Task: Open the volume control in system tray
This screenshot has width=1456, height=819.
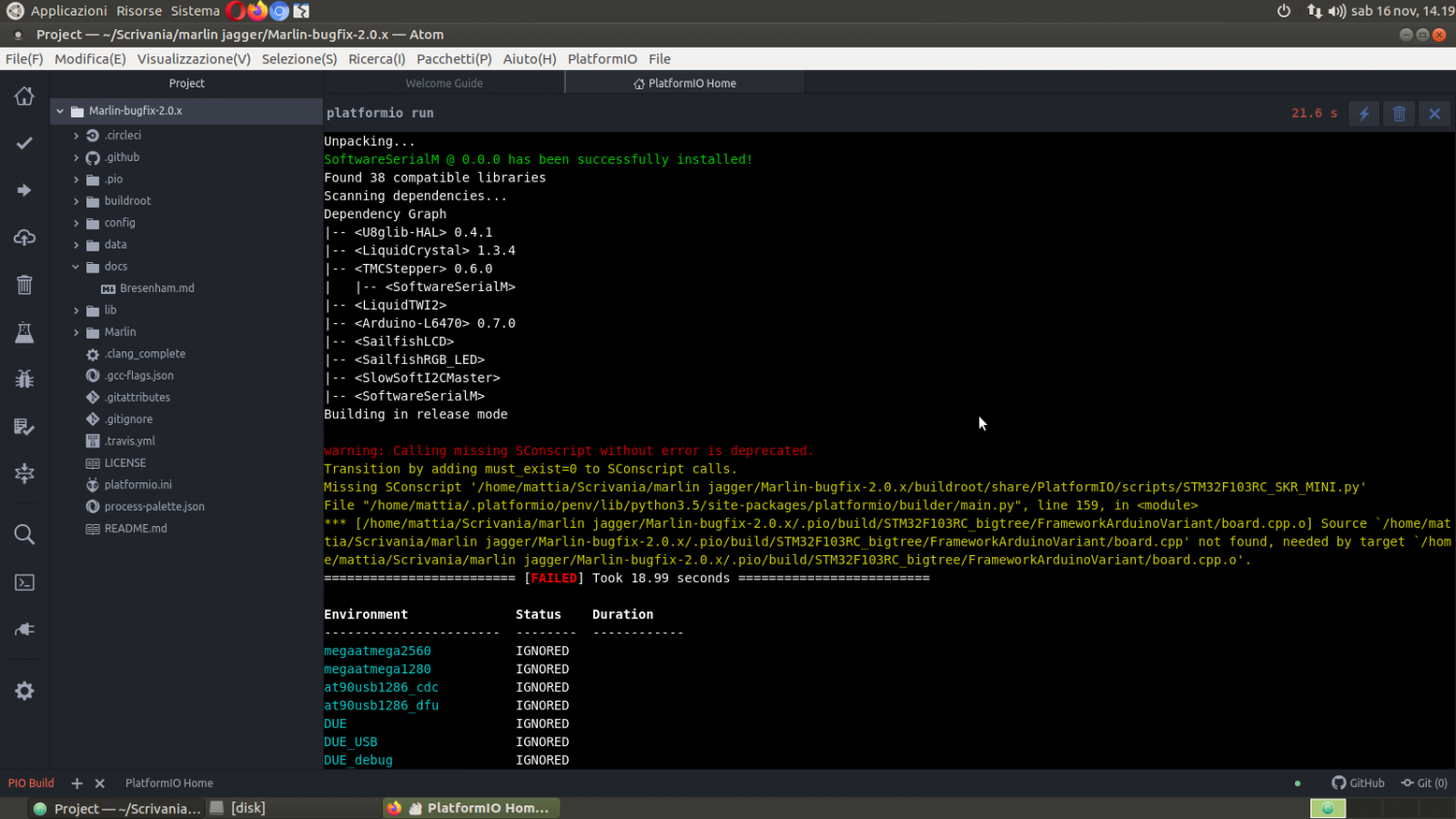Action: point(1338,11)
